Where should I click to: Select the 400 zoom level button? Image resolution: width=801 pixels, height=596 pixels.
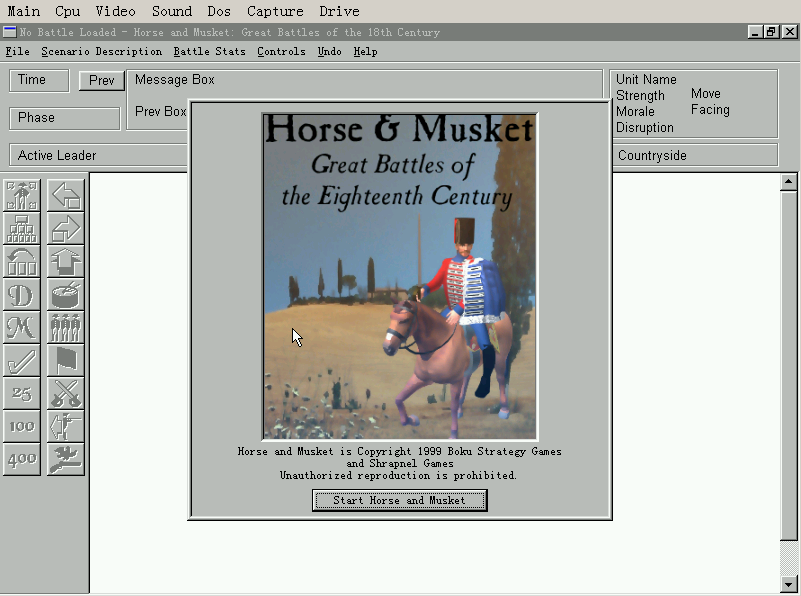pyautogui.click(x=21, y=460)
